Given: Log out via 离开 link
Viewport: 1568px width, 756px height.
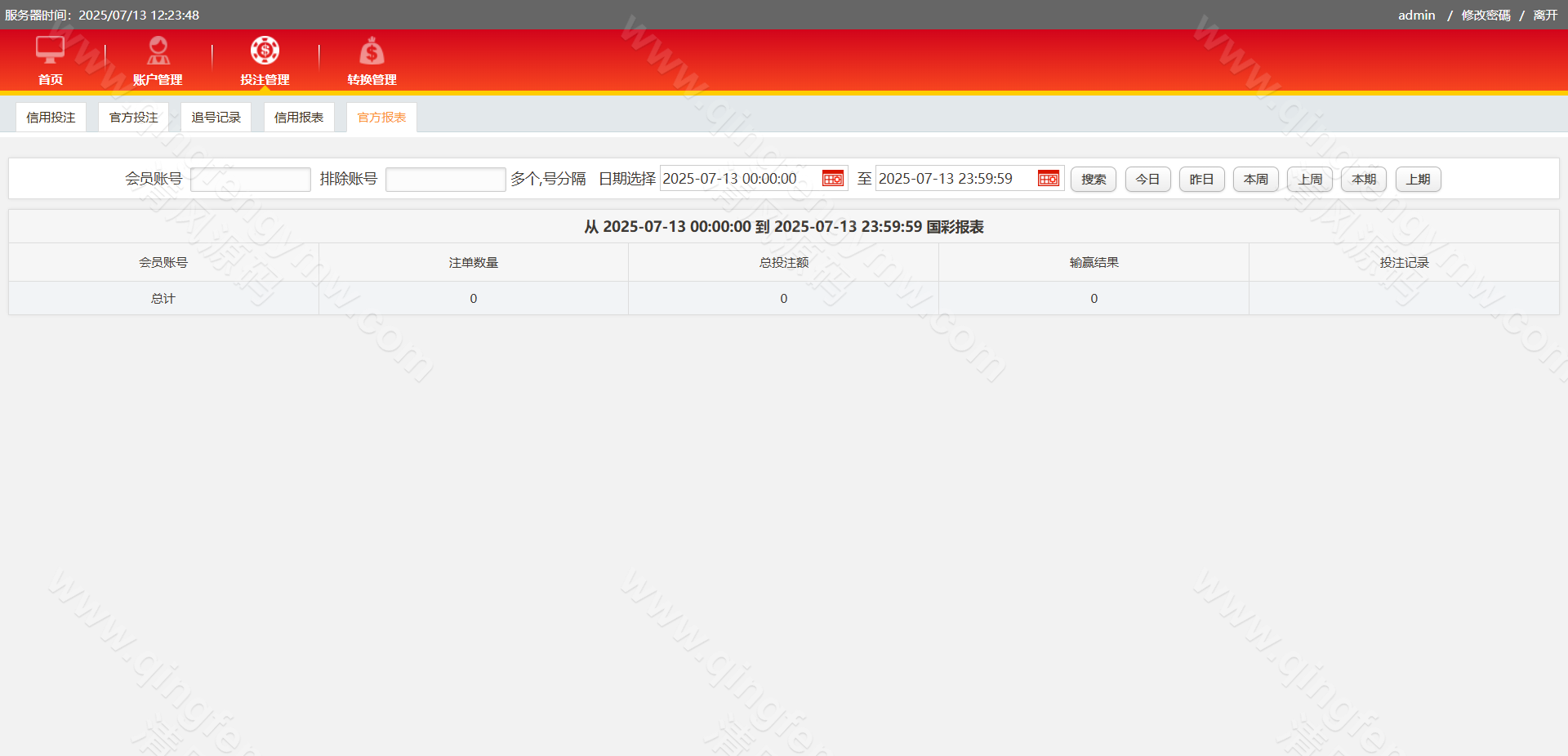Looking at the screenshot, I should [1545, 16].
